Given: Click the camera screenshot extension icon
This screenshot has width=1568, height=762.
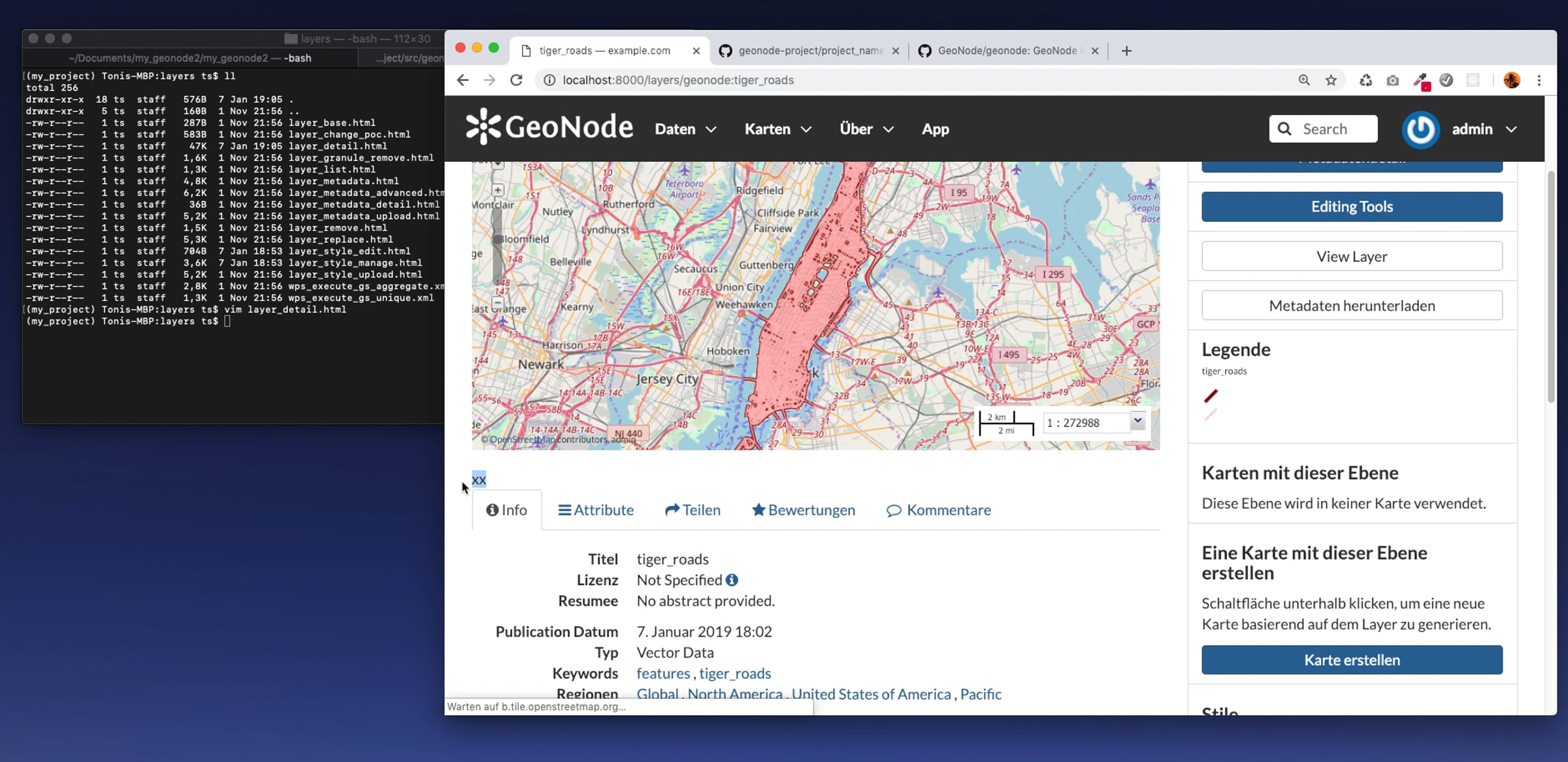Looking at the screenshot, I should [1393, 80].
